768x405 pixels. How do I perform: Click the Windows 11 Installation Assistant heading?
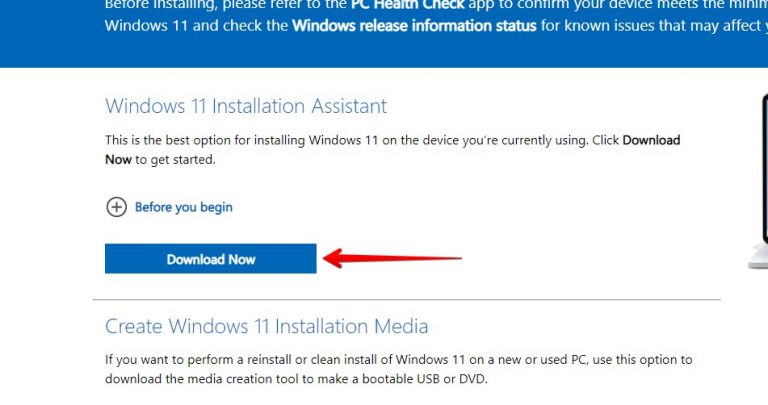(246, 106)
